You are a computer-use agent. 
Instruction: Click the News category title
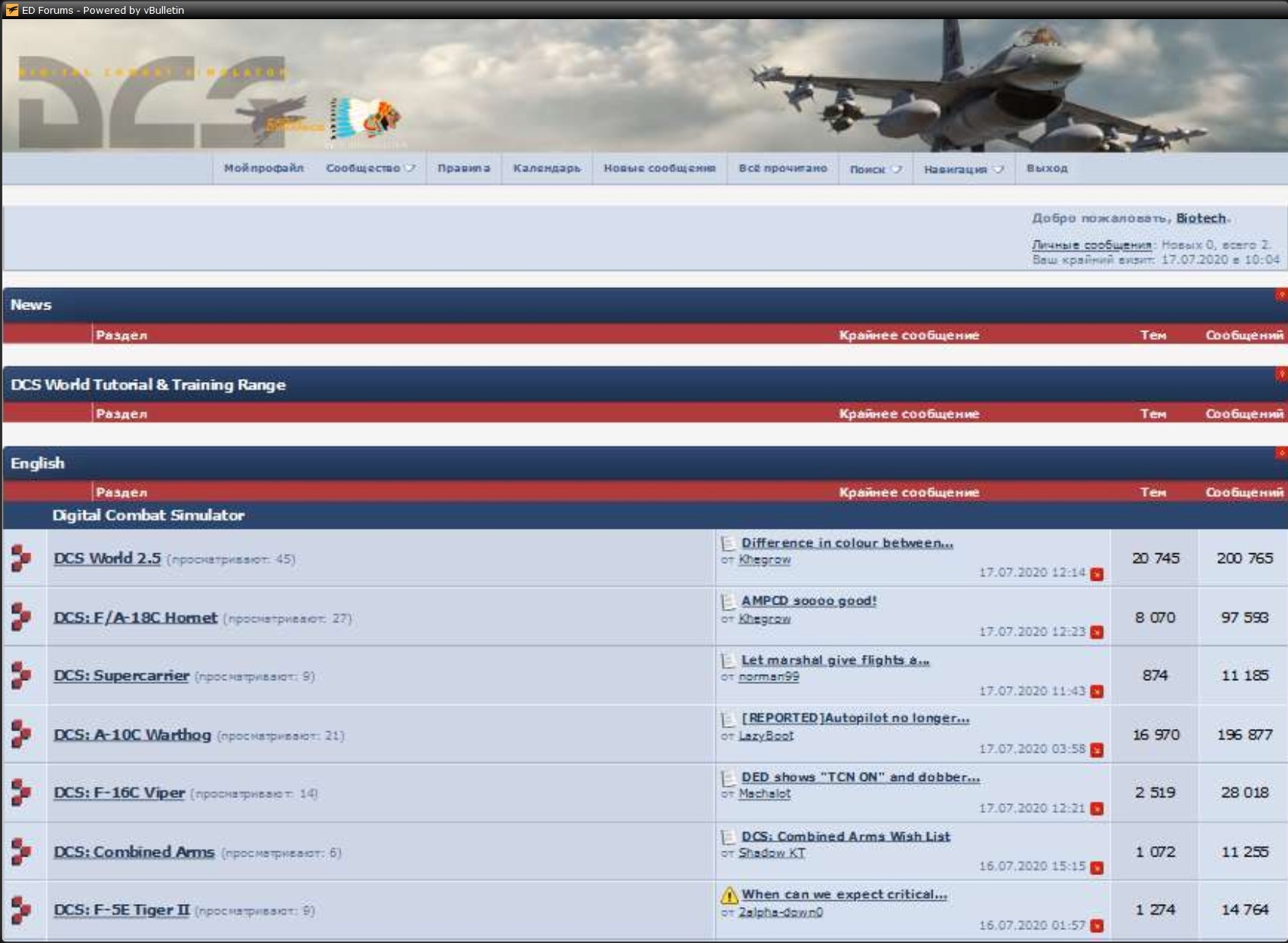[x=31, y=304]
